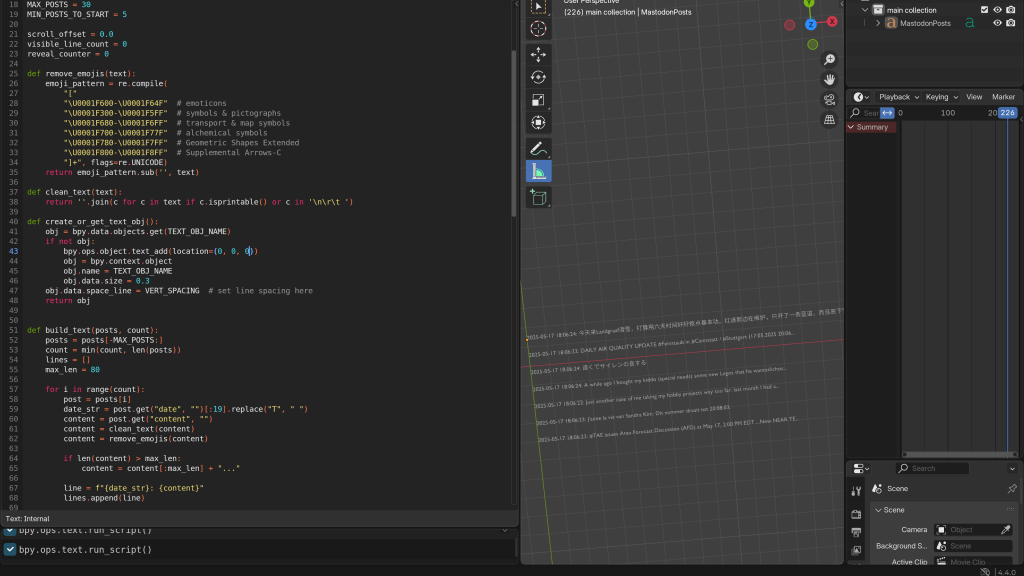1024x576 pixels.
Task: Select the Scale tool
Action: 538,100
